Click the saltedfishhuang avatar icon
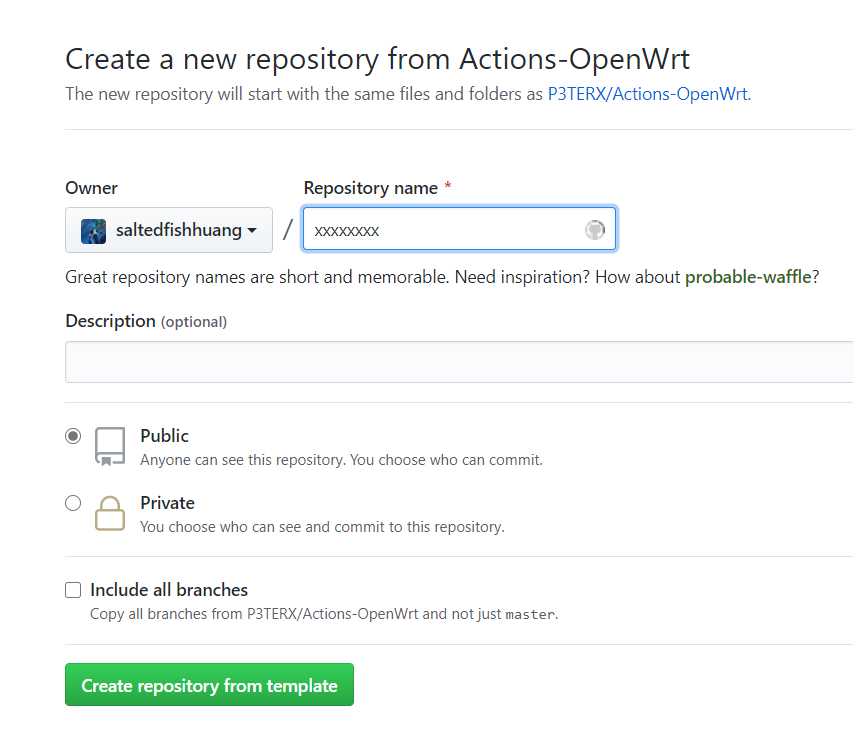Viewport: 853px width, 733px height. [x=94, y=231]
